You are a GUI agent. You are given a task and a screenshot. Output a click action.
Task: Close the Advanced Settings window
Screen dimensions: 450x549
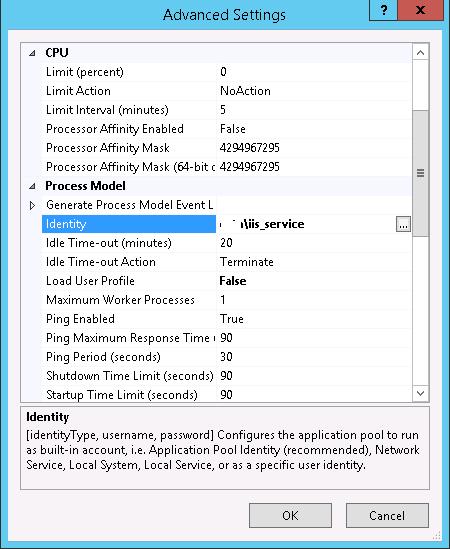click(x=421, y=11)
